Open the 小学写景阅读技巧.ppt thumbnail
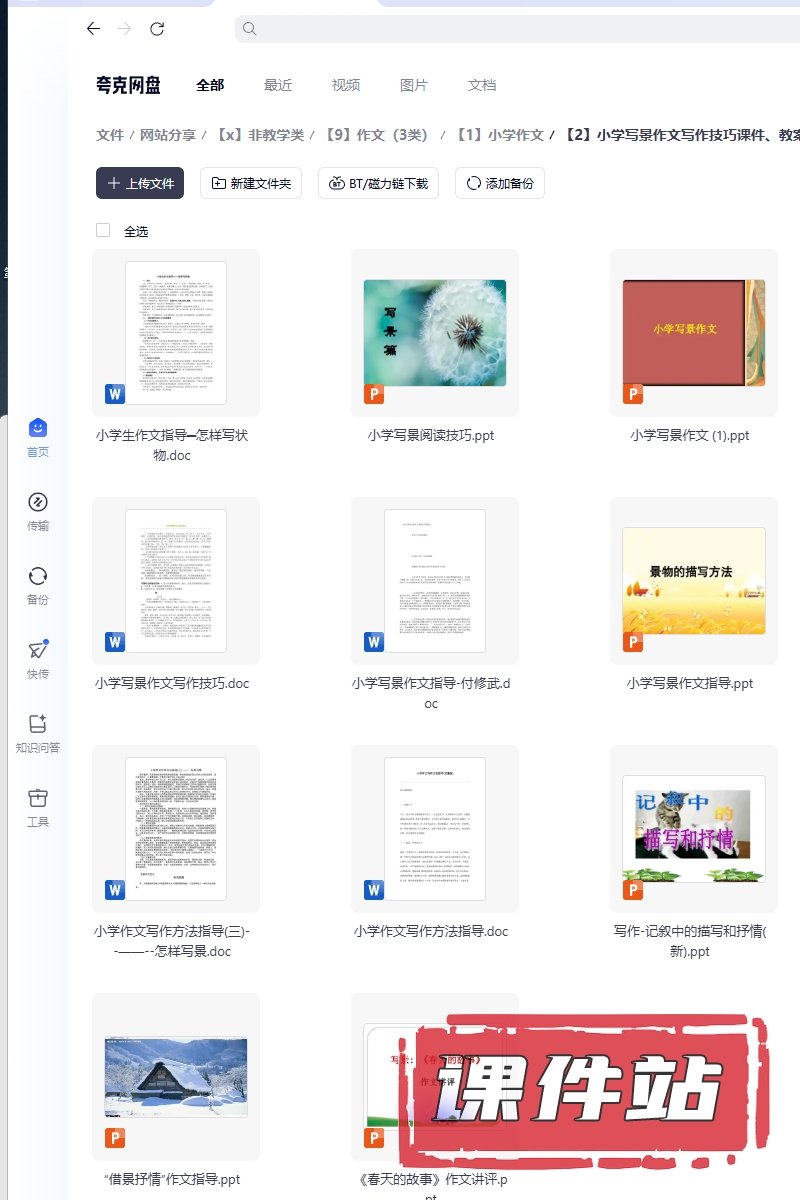 pyautogui.click(x=435, y=333)
